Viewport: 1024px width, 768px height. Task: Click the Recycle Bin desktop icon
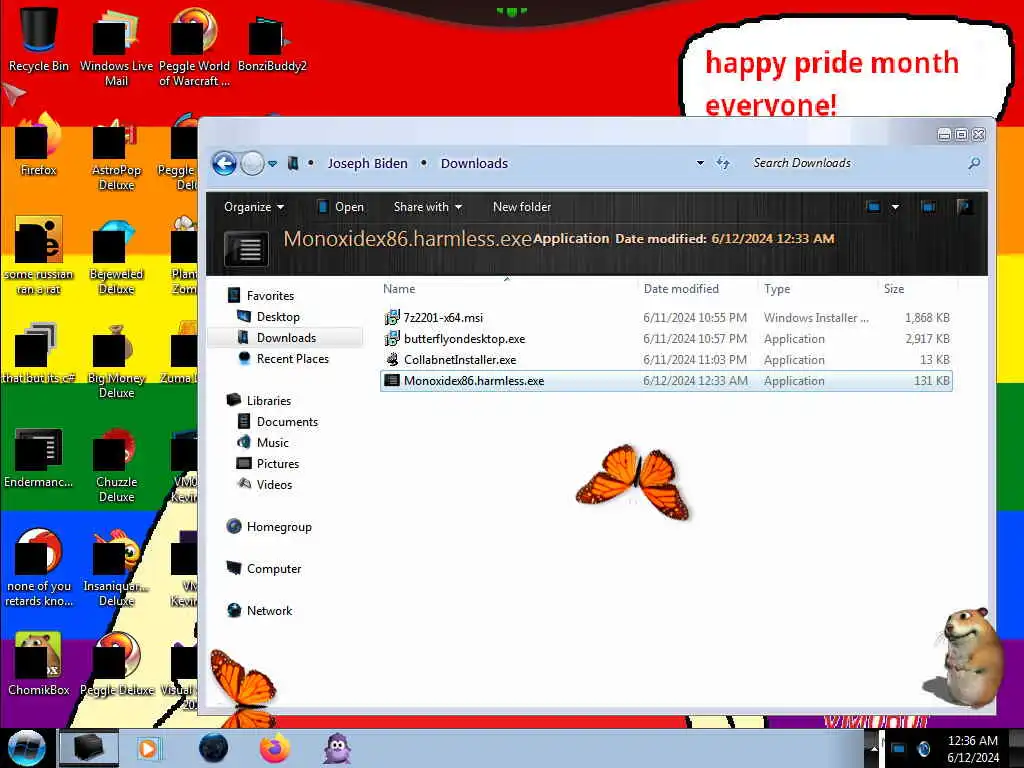click(x=39, y=39)
